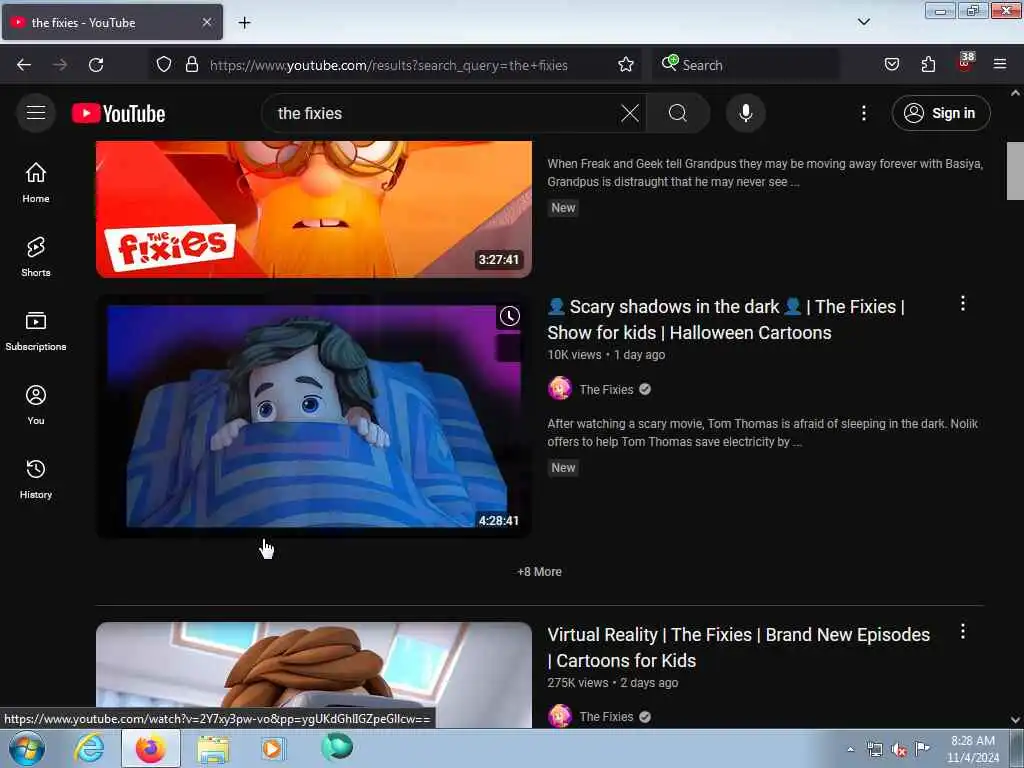Close the 'the fixies - YouTube' tab

pyautogui.click(x=207, y=22)
